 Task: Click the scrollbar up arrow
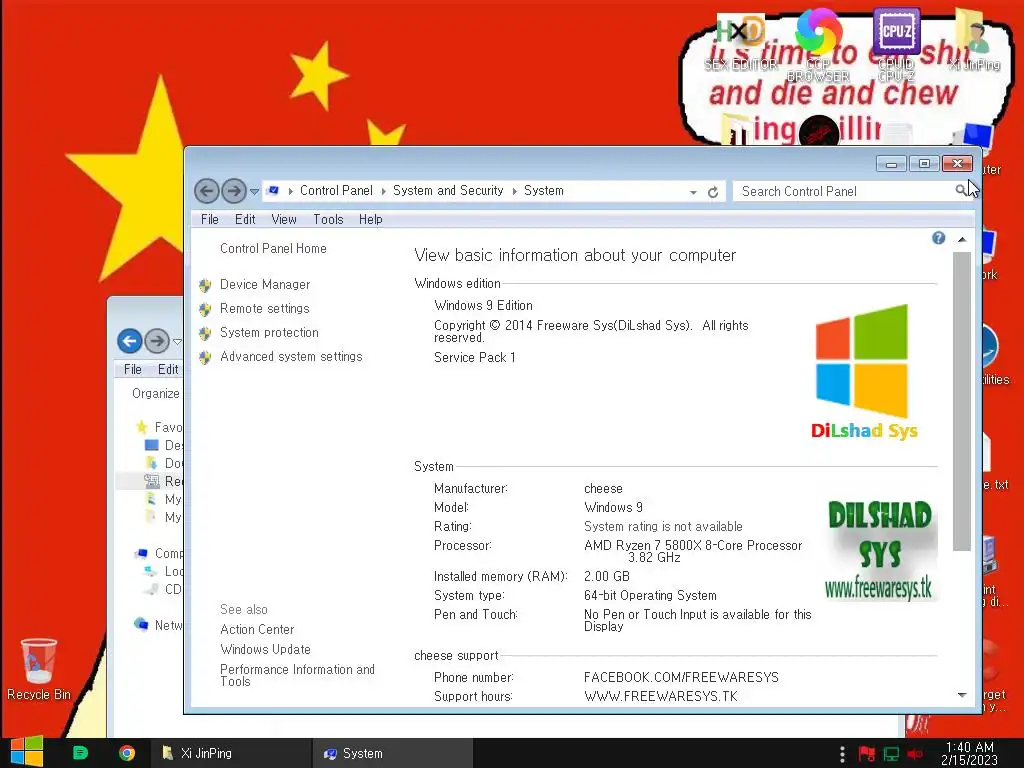(961, 240)
